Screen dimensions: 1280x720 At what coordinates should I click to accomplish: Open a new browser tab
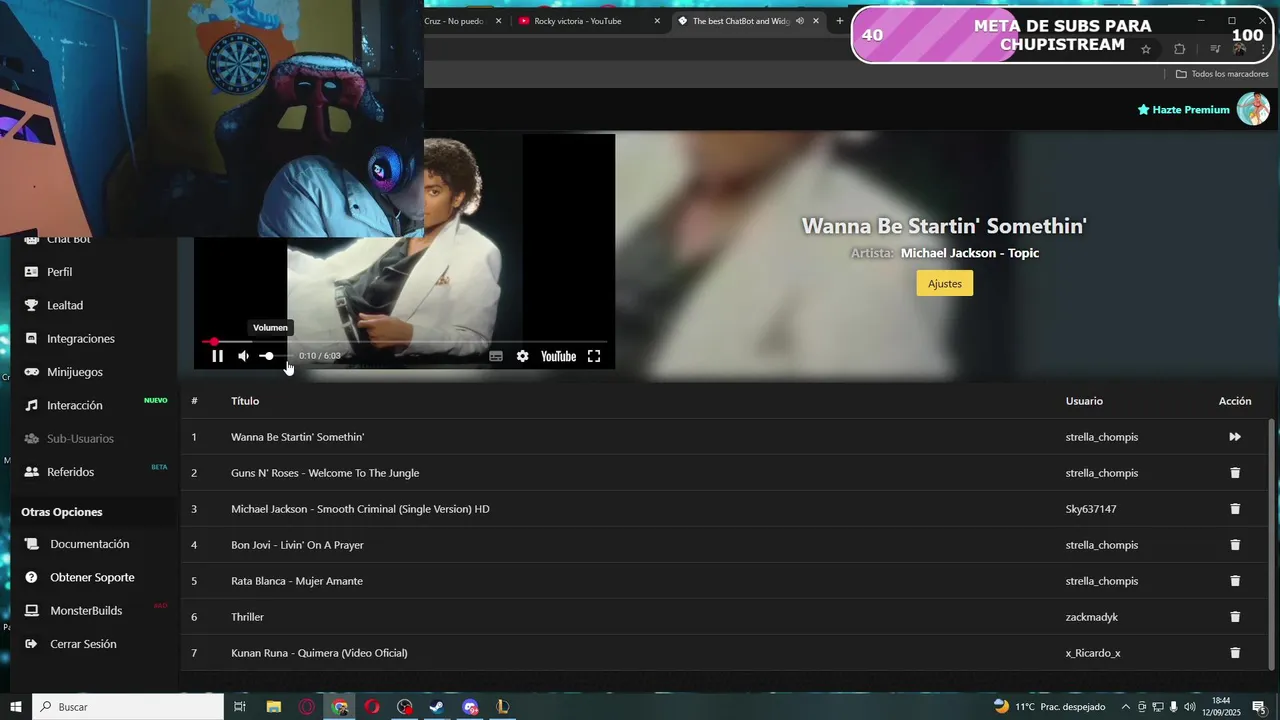[840, 21]
